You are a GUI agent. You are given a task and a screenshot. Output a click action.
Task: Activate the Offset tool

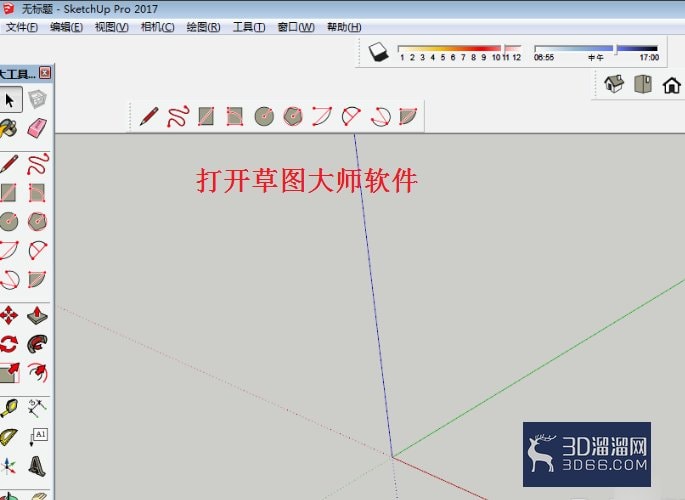click(38, 372)
